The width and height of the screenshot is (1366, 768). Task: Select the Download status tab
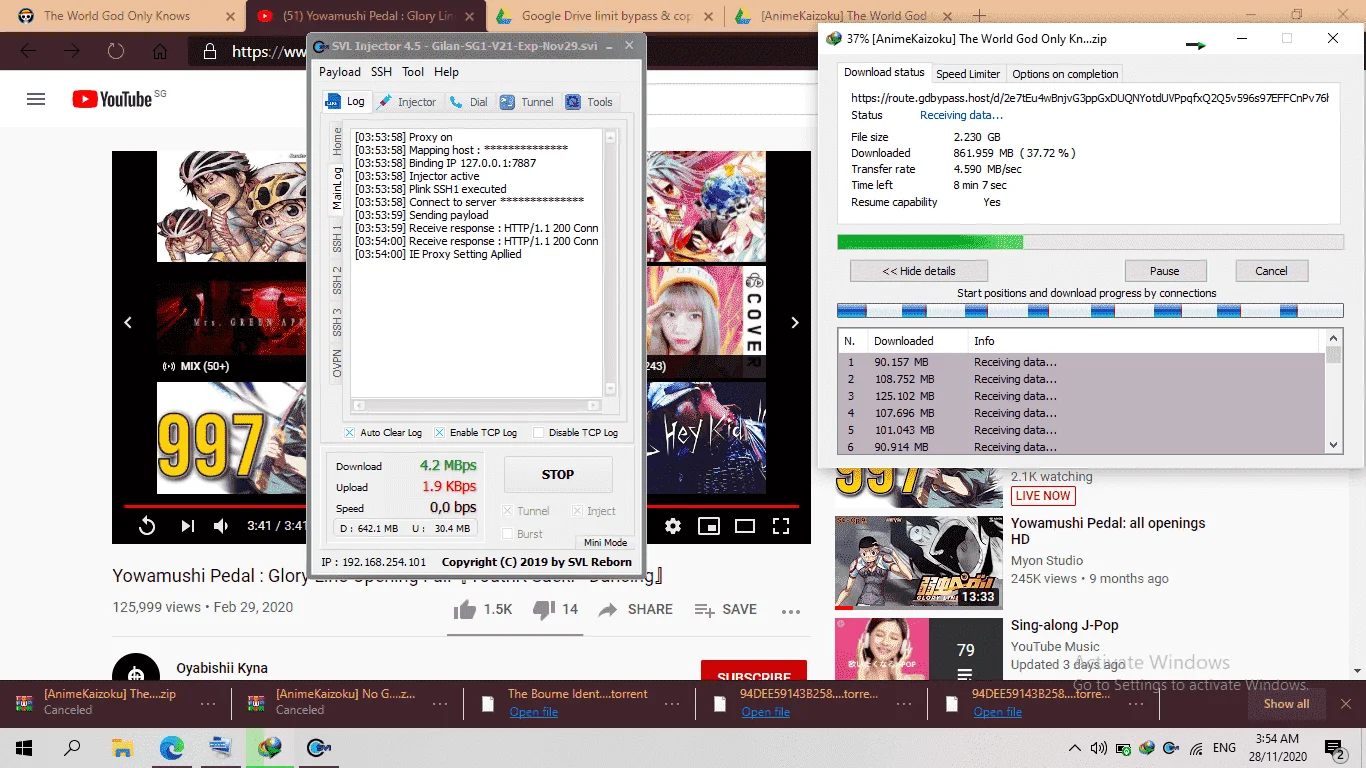[884, 72]
